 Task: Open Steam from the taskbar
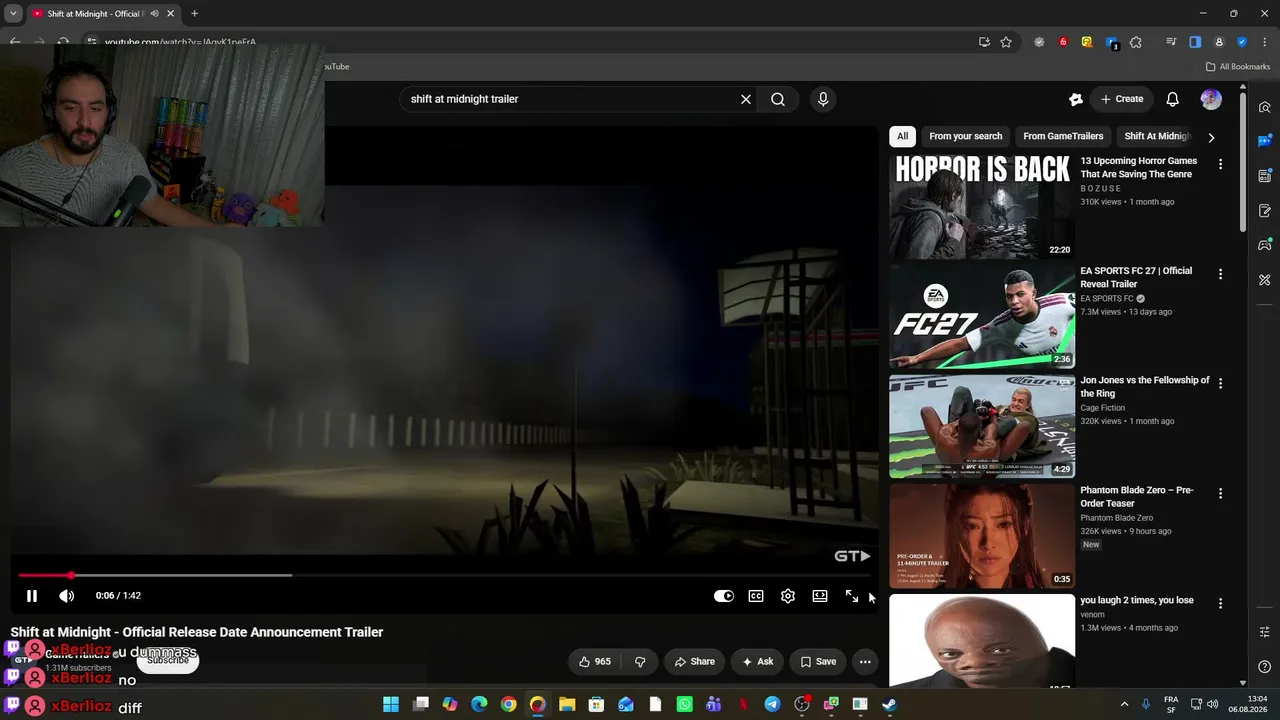pyautogui.click(x=889, y=704)
